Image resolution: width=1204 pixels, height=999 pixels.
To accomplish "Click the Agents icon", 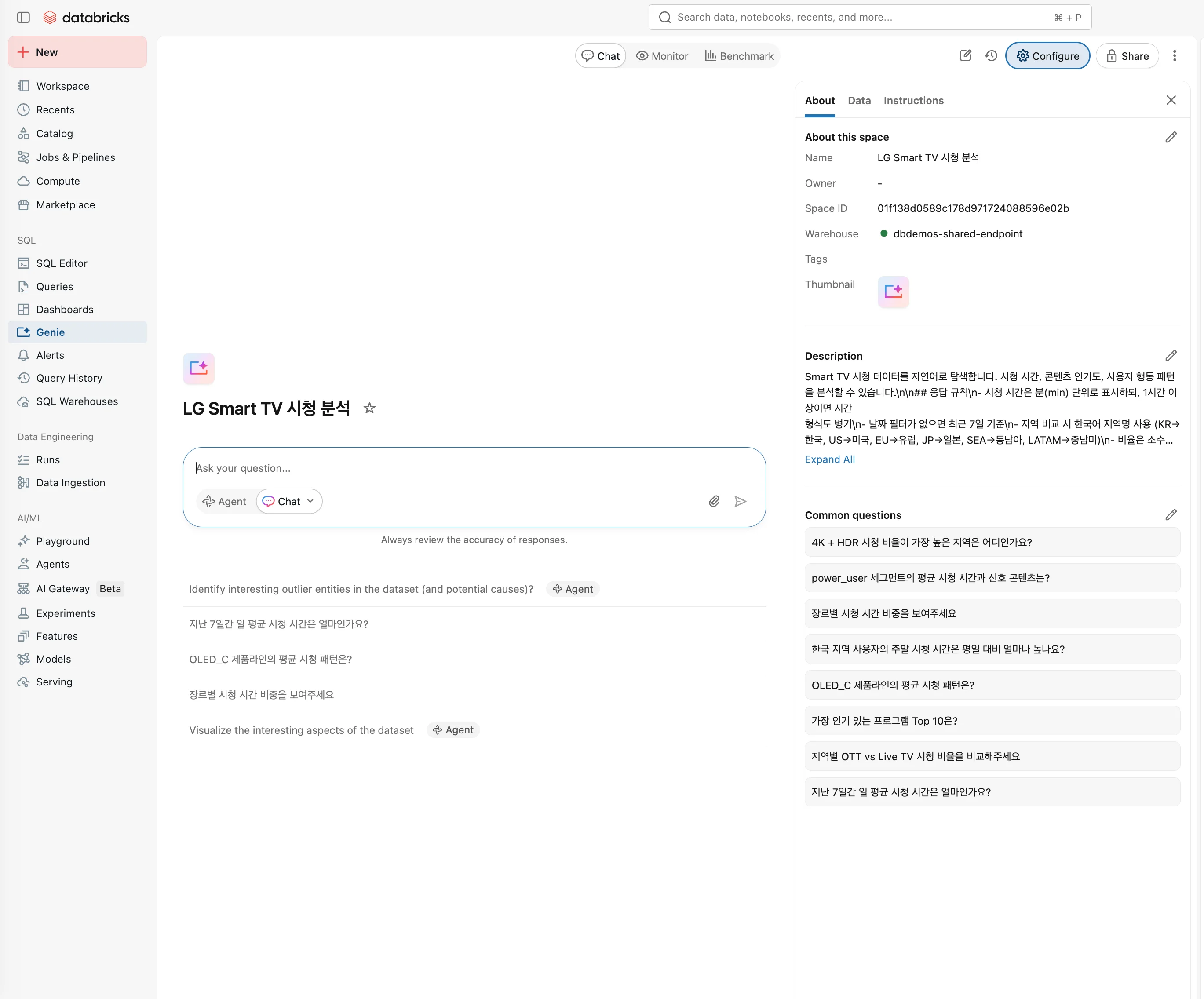I will pos(23,564).
